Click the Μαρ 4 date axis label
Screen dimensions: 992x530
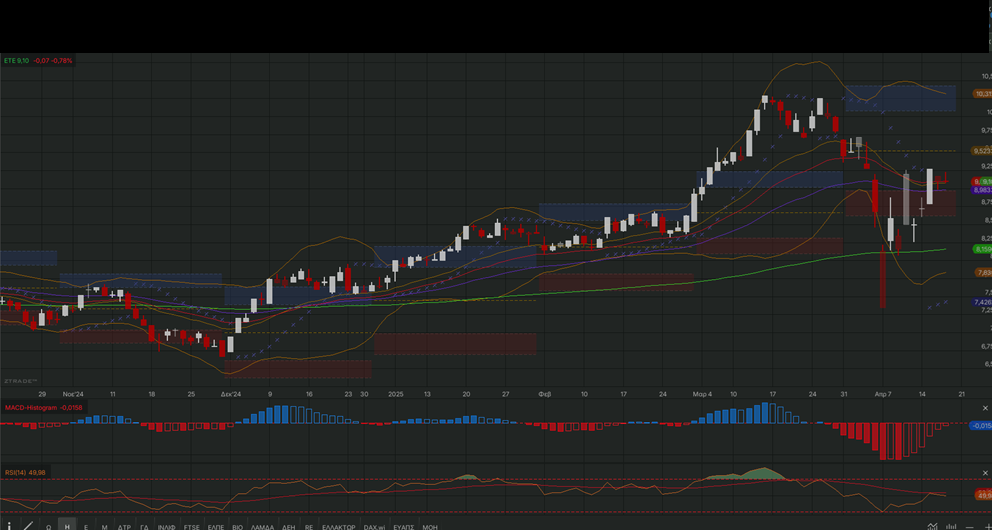pyautogui.click(x=702, y=394)
